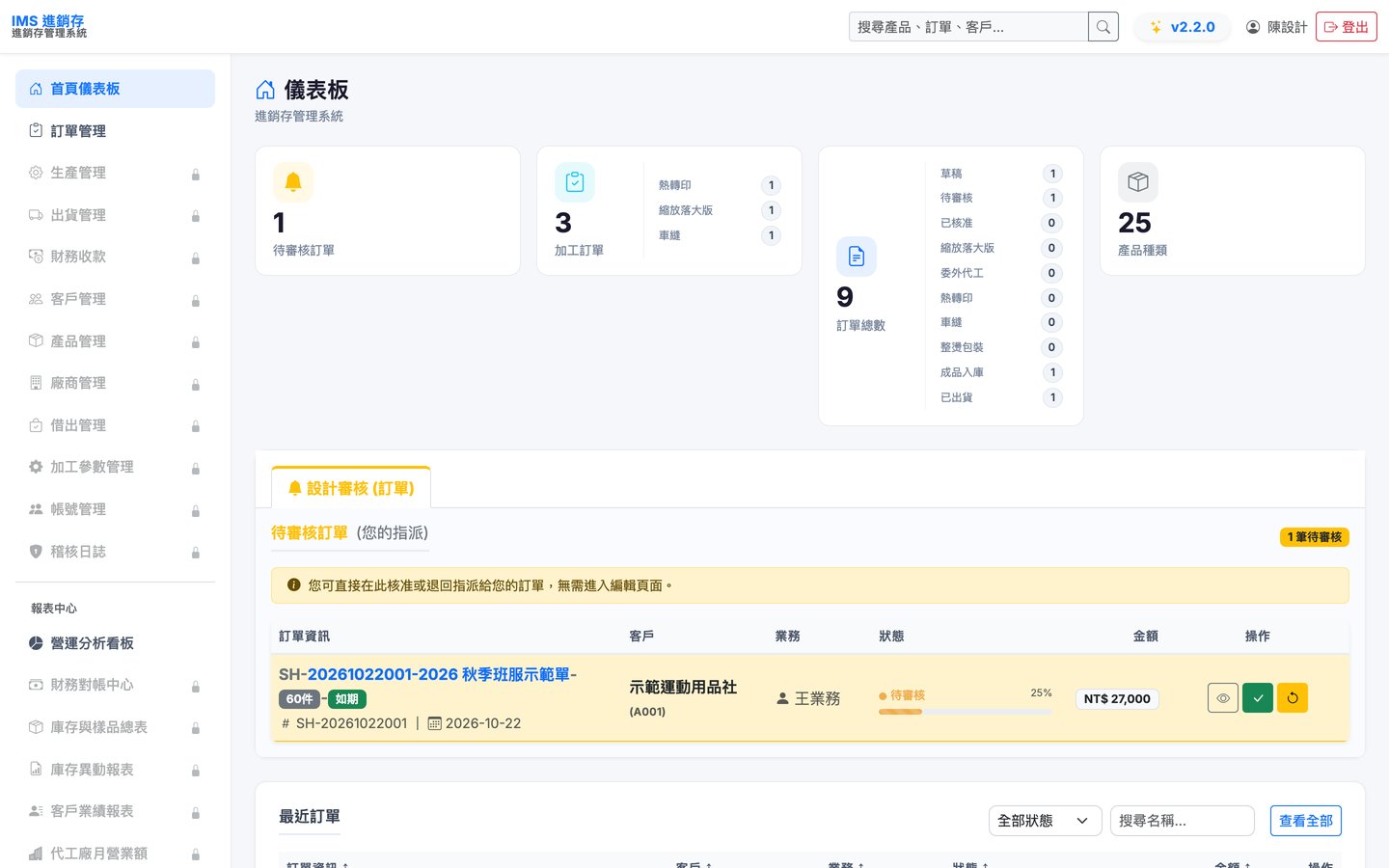Viewport: 1389px width, 868px height.
Task: Open 產品管理 in the sidebar
Action: [115, 341]
